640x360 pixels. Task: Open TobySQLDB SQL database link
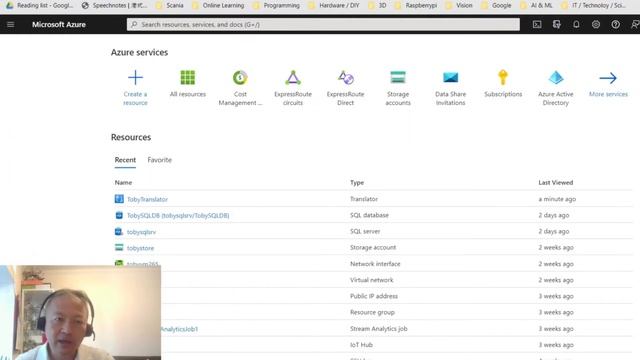point(178,216)
